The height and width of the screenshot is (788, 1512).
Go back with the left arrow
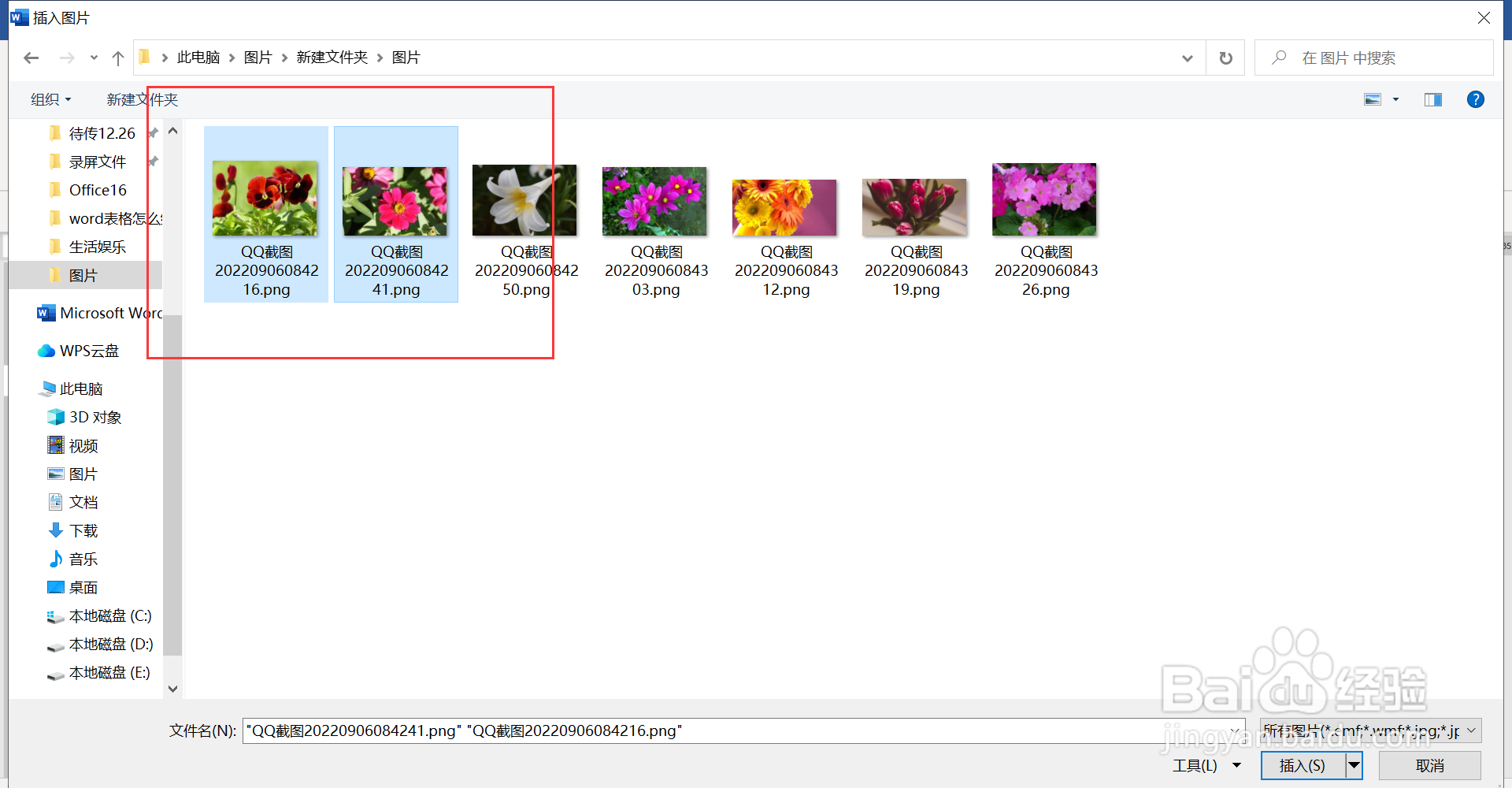click(31, 58)
